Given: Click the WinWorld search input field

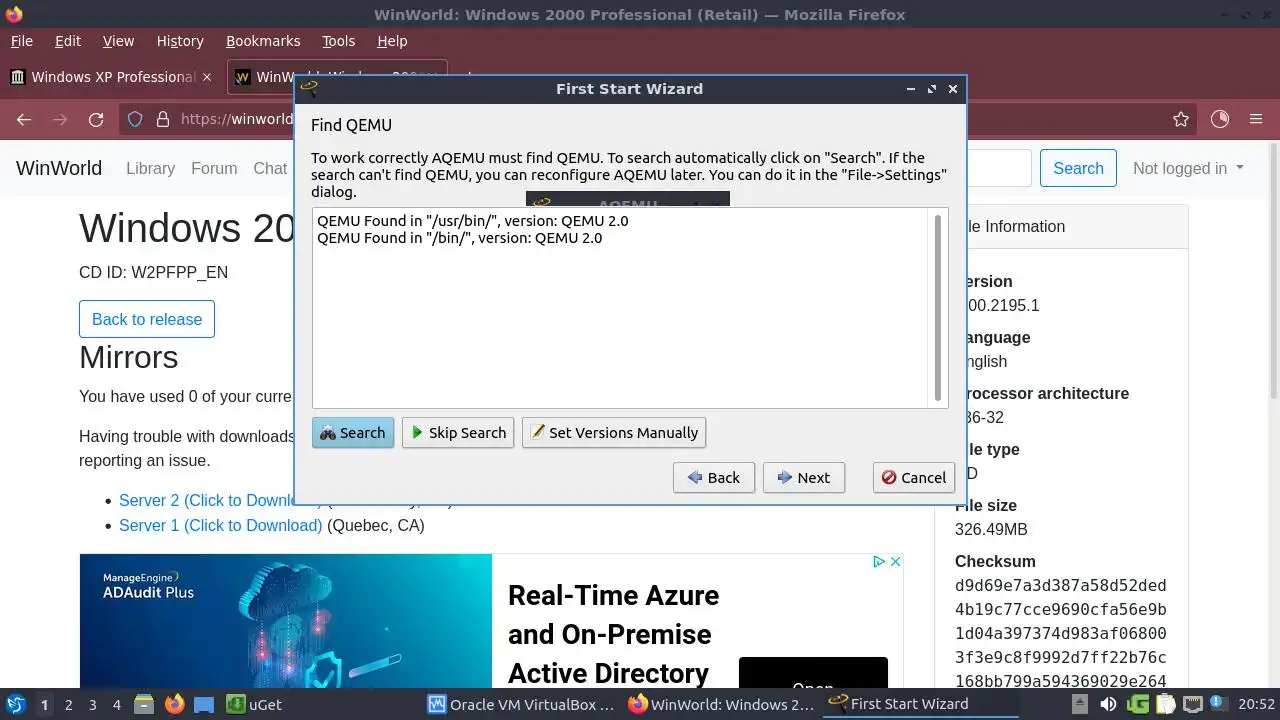Looking at the screenshot, I should (998, 168).
